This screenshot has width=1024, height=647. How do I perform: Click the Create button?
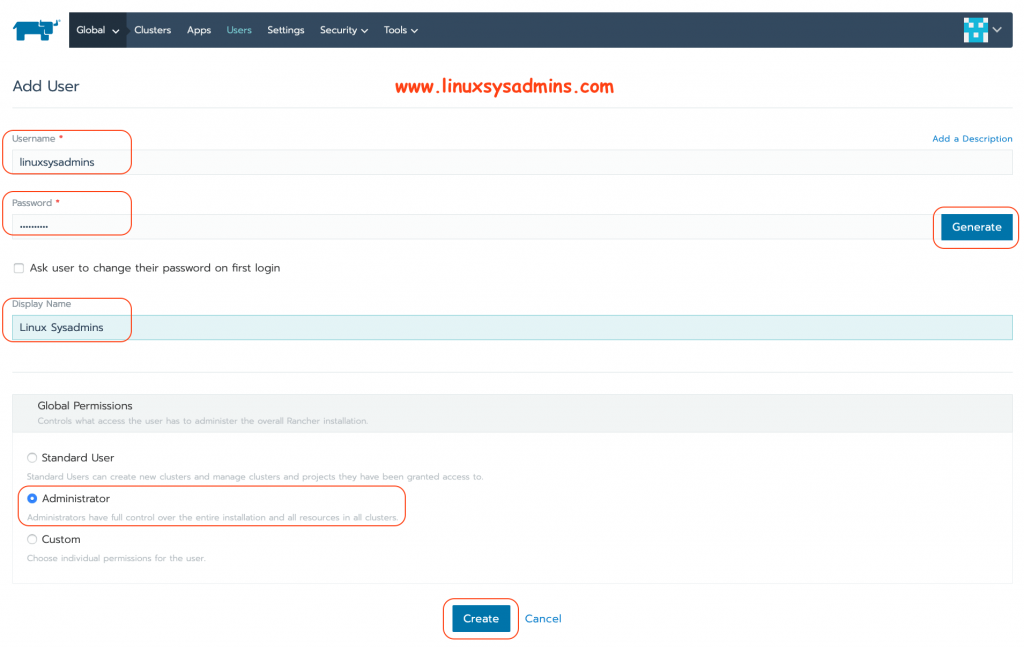tap(481, 618)
